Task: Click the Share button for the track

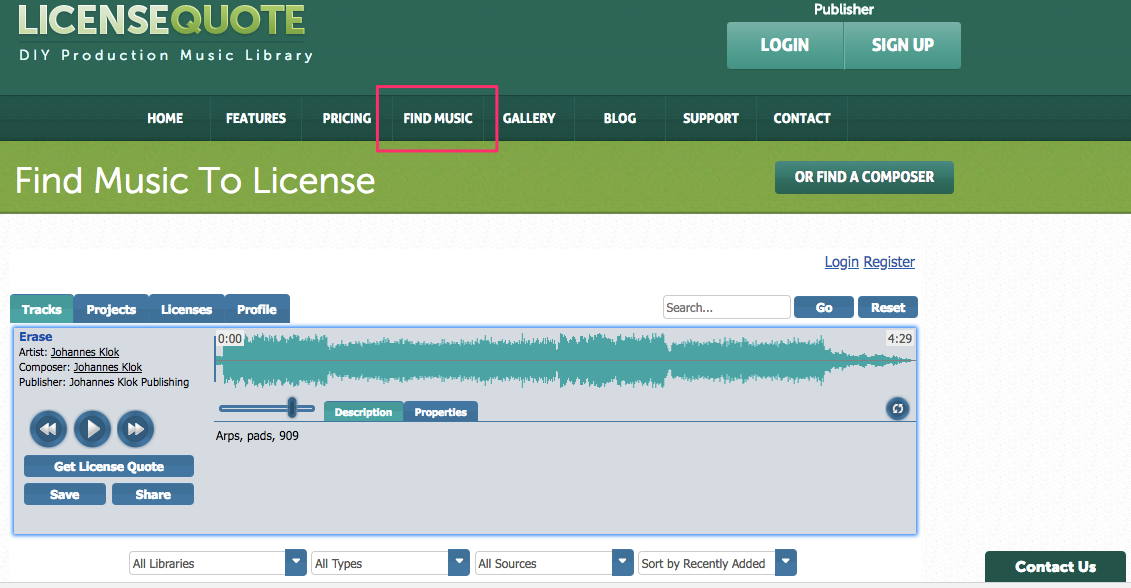Action: [152, 493]
